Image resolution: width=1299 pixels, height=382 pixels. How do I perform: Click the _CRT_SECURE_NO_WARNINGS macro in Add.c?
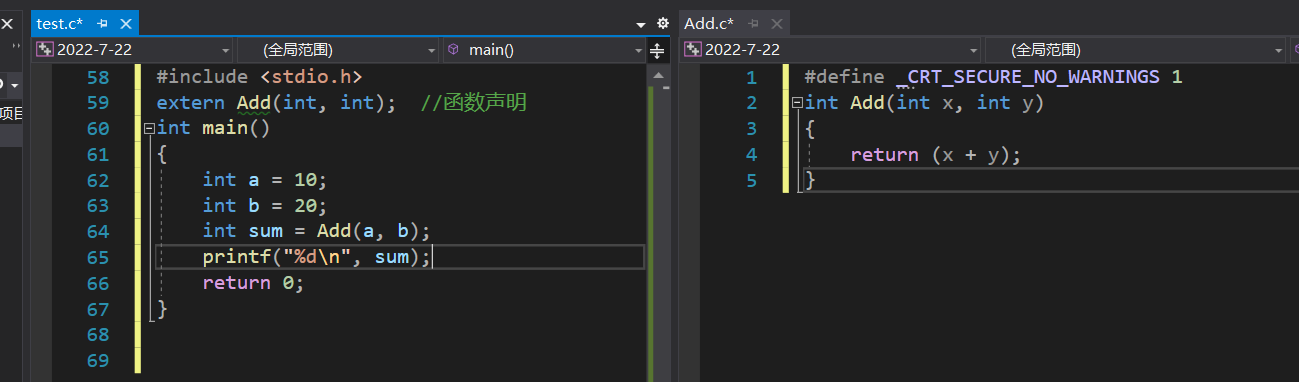(x=1029, y=76)
